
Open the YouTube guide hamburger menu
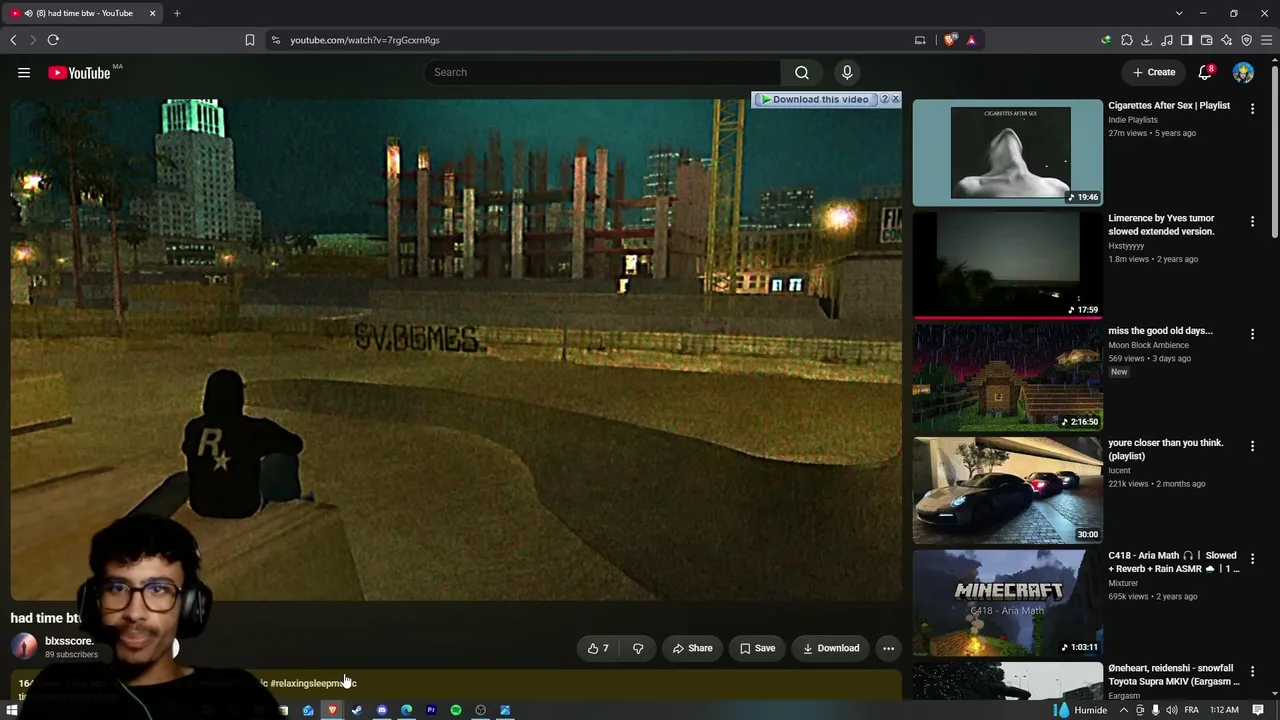(x=24, y=72)
